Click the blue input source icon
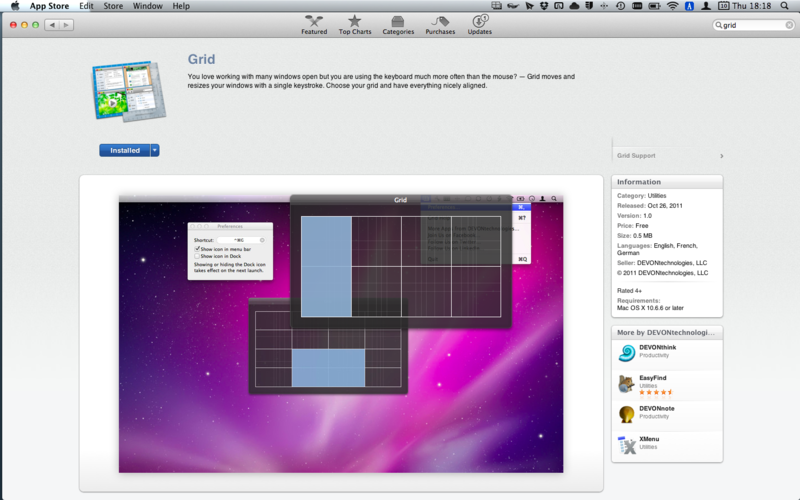This screenshot has width=800, height=500. (689, 6)
